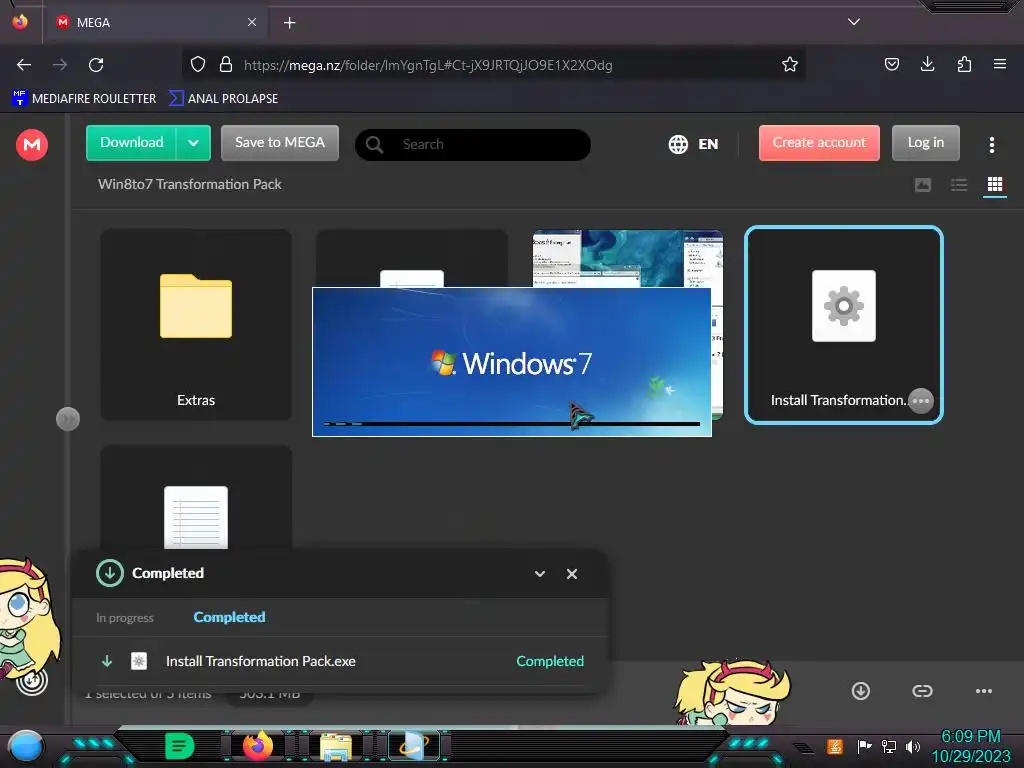The height and width of the screenshot is (768, 1024).
Task: Switch to list view icon
Action: (x=959, y=185)
